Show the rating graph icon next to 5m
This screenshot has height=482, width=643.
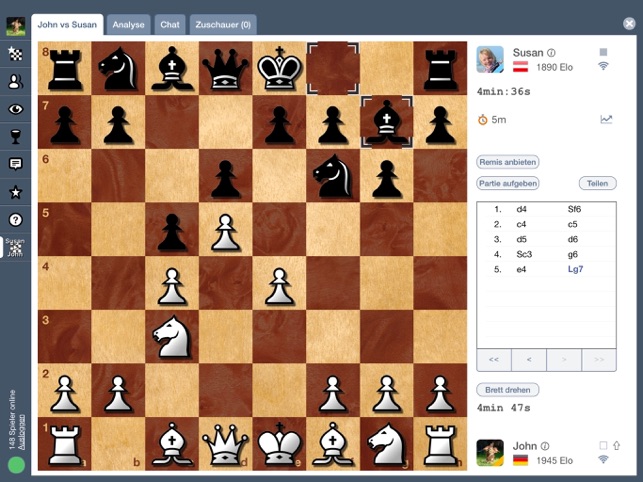click(606, 119)
